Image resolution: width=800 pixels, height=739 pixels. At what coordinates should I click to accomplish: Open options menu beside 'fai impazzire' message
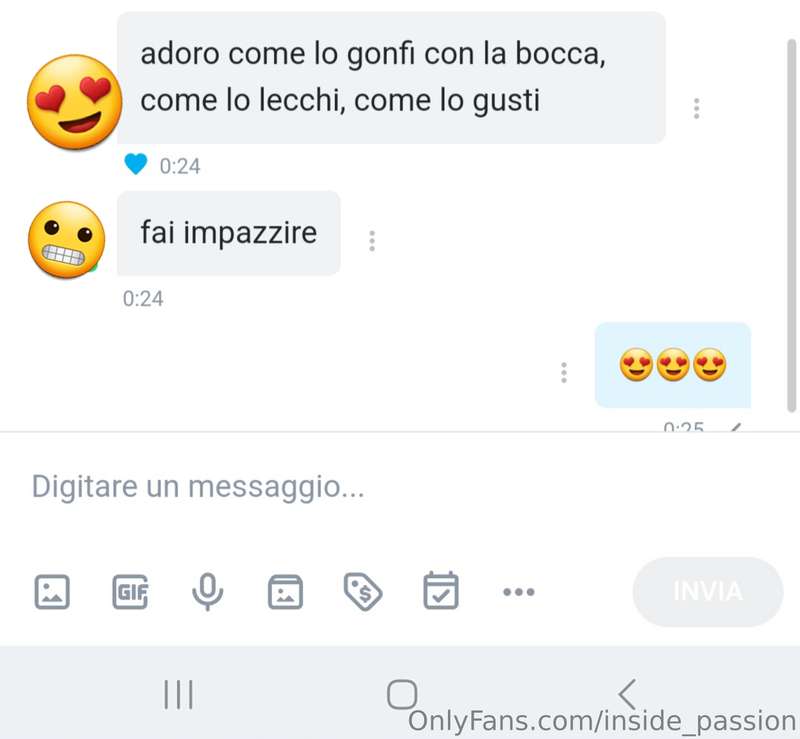pyautogui.click(x=372, y=241)
